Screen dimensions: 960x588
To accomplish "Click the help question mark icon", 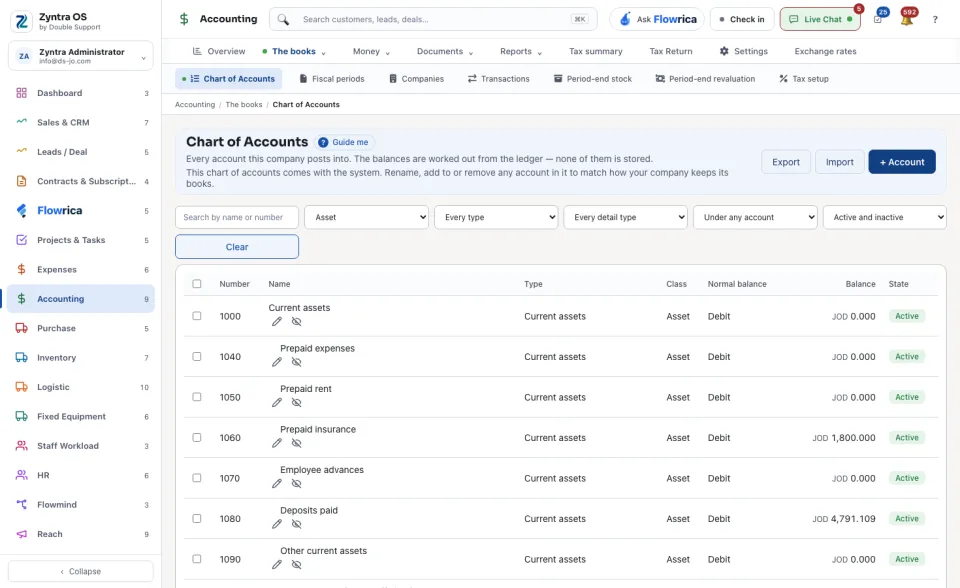I will (935, 20).
